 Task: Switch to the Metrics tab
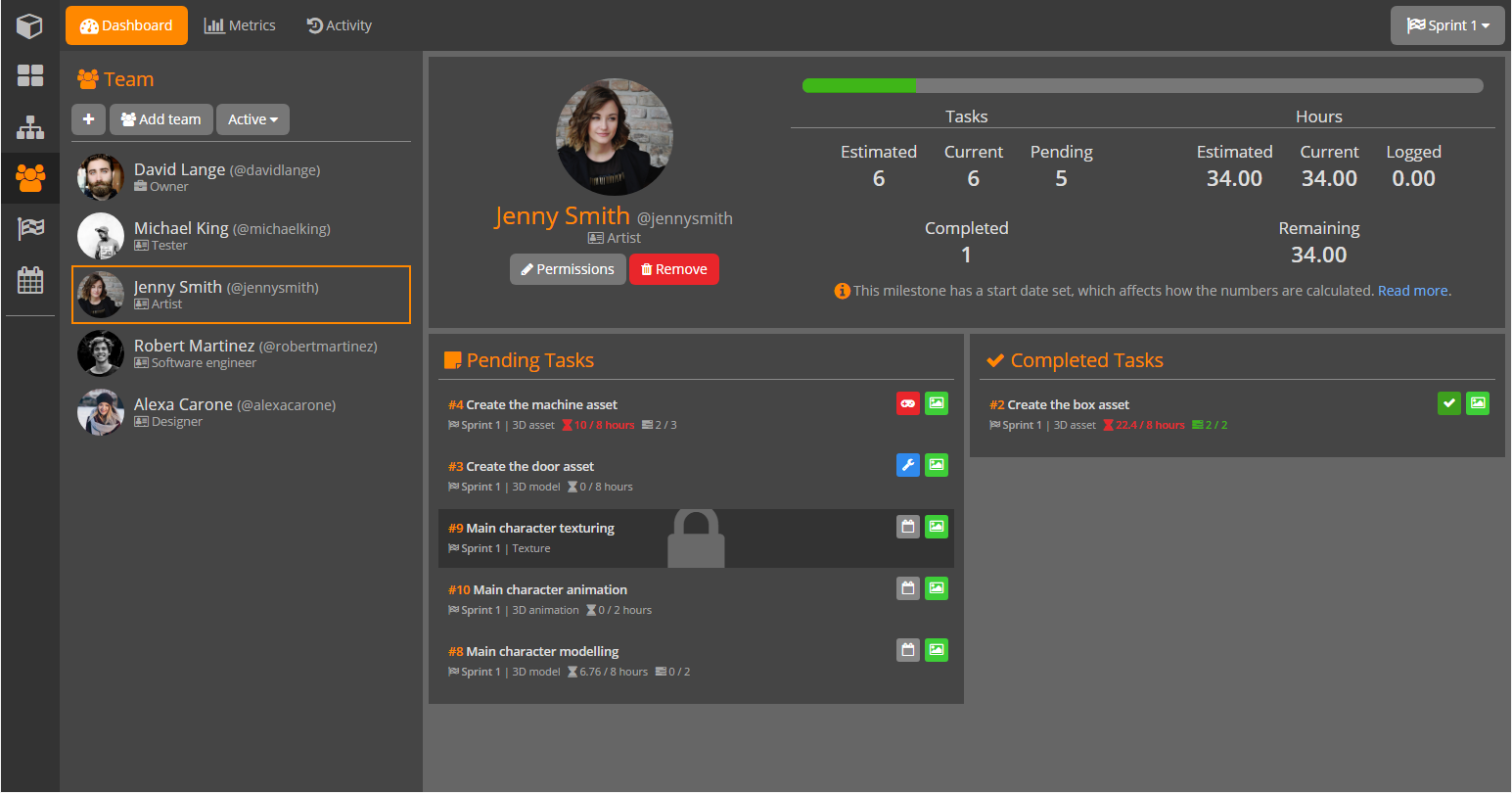coord(240,25)
